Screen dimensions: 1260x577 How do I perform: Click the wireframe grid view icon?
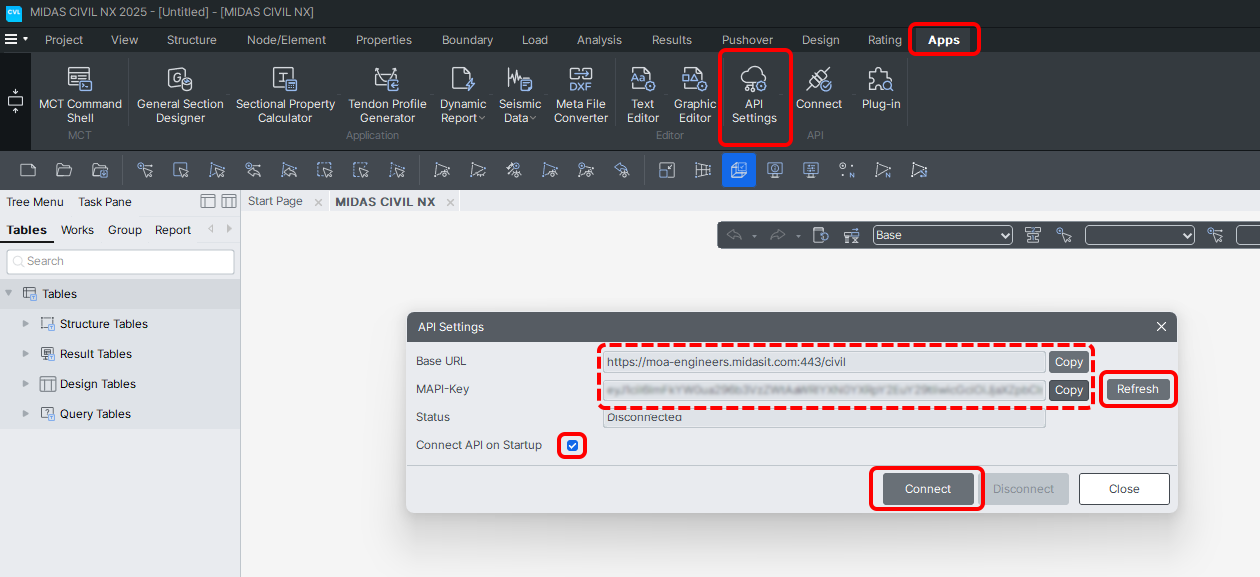[703, 170]
